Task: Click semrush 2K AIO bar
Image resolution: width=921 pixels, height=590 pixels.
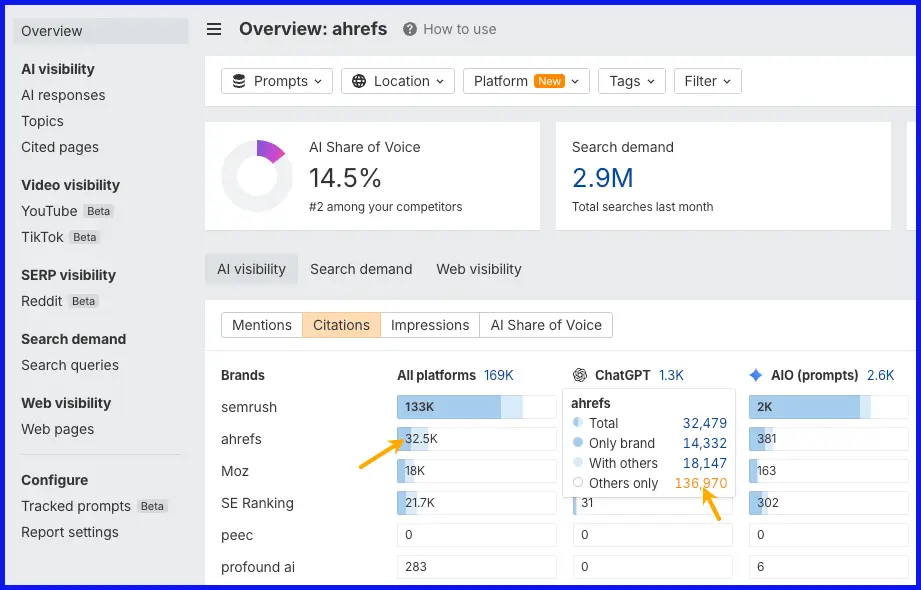Action: click(x=828, y=407)
